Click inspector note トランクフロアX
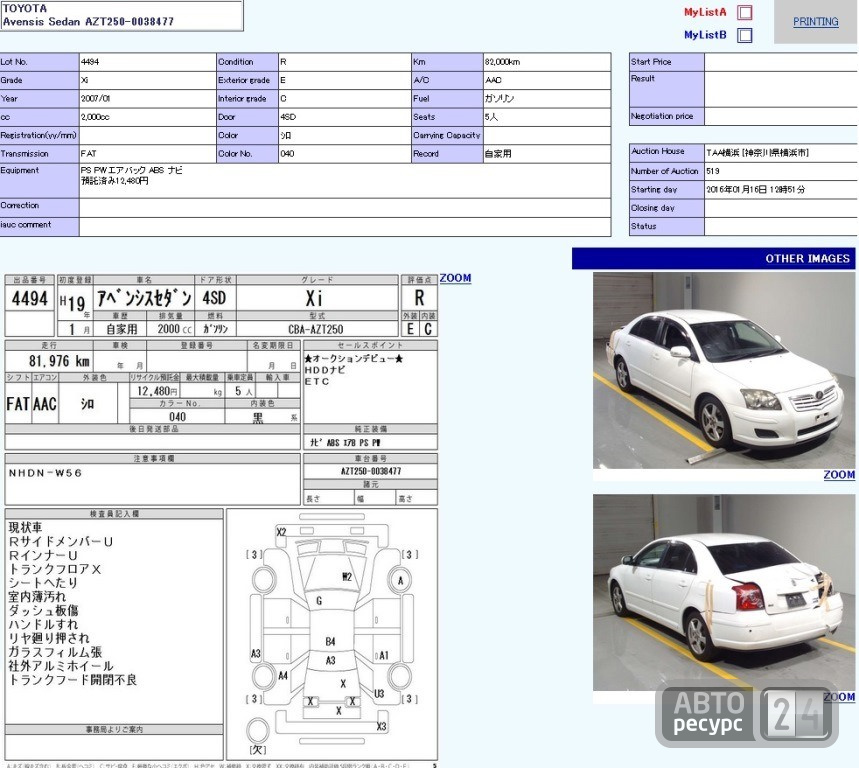Image resolution: width=859 pixels, height=768 pixels. [x=55, y=569]
